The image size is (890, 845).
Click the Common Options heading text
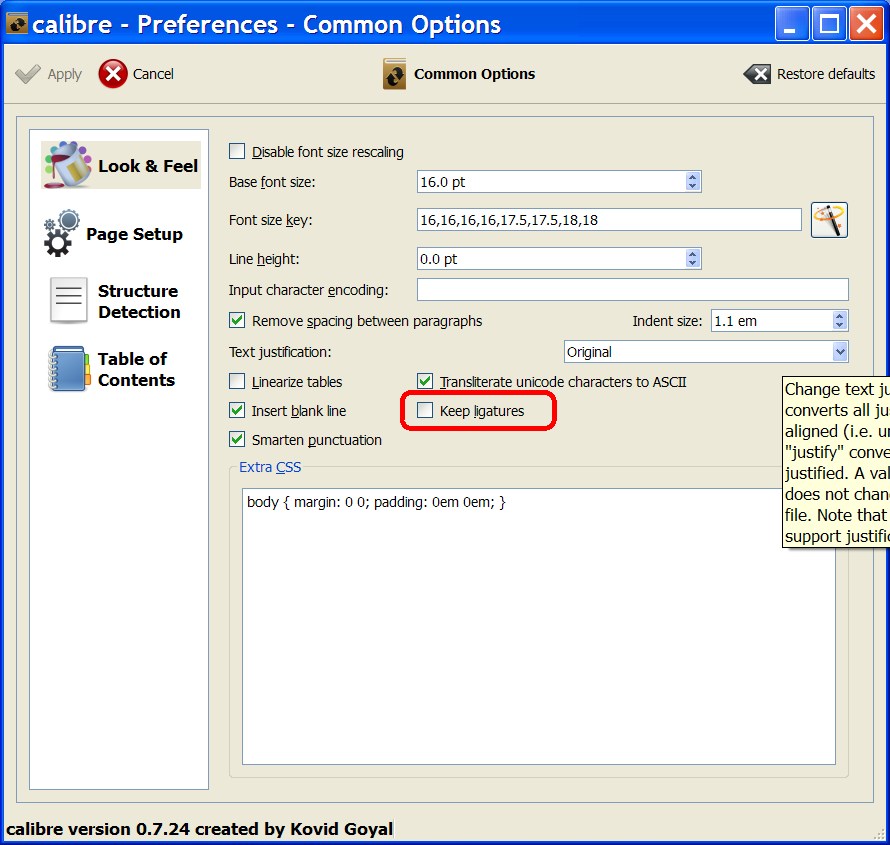(x=475, y=74)
